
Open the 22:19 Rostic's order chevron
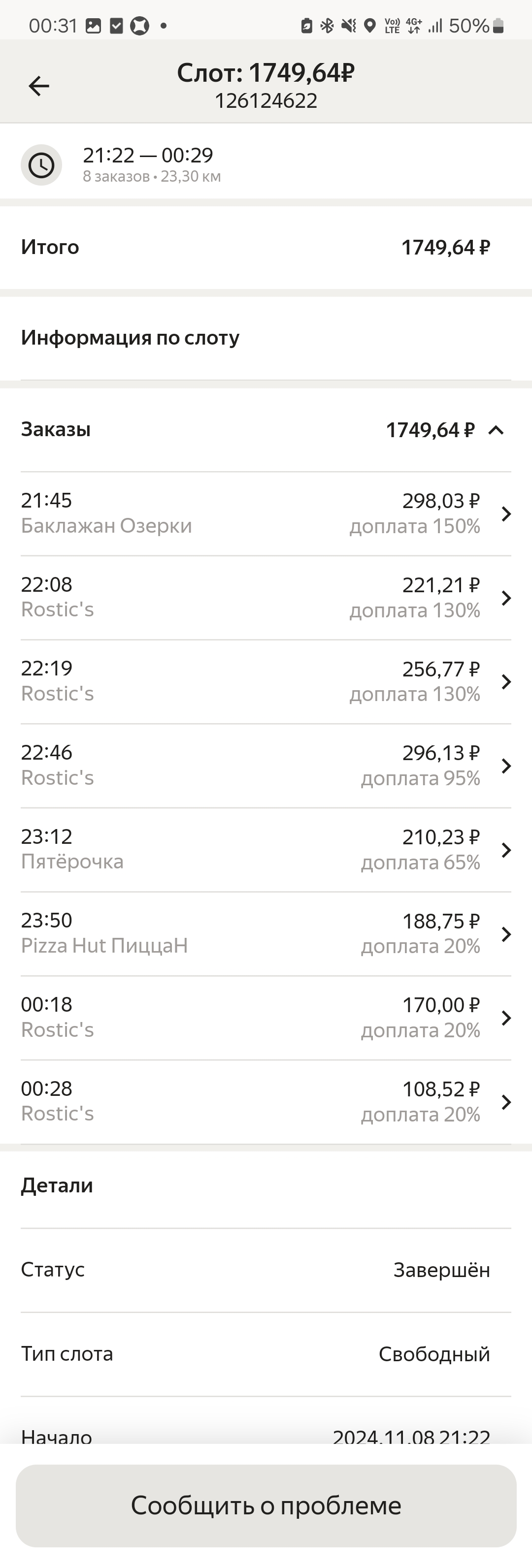(506, 682)
